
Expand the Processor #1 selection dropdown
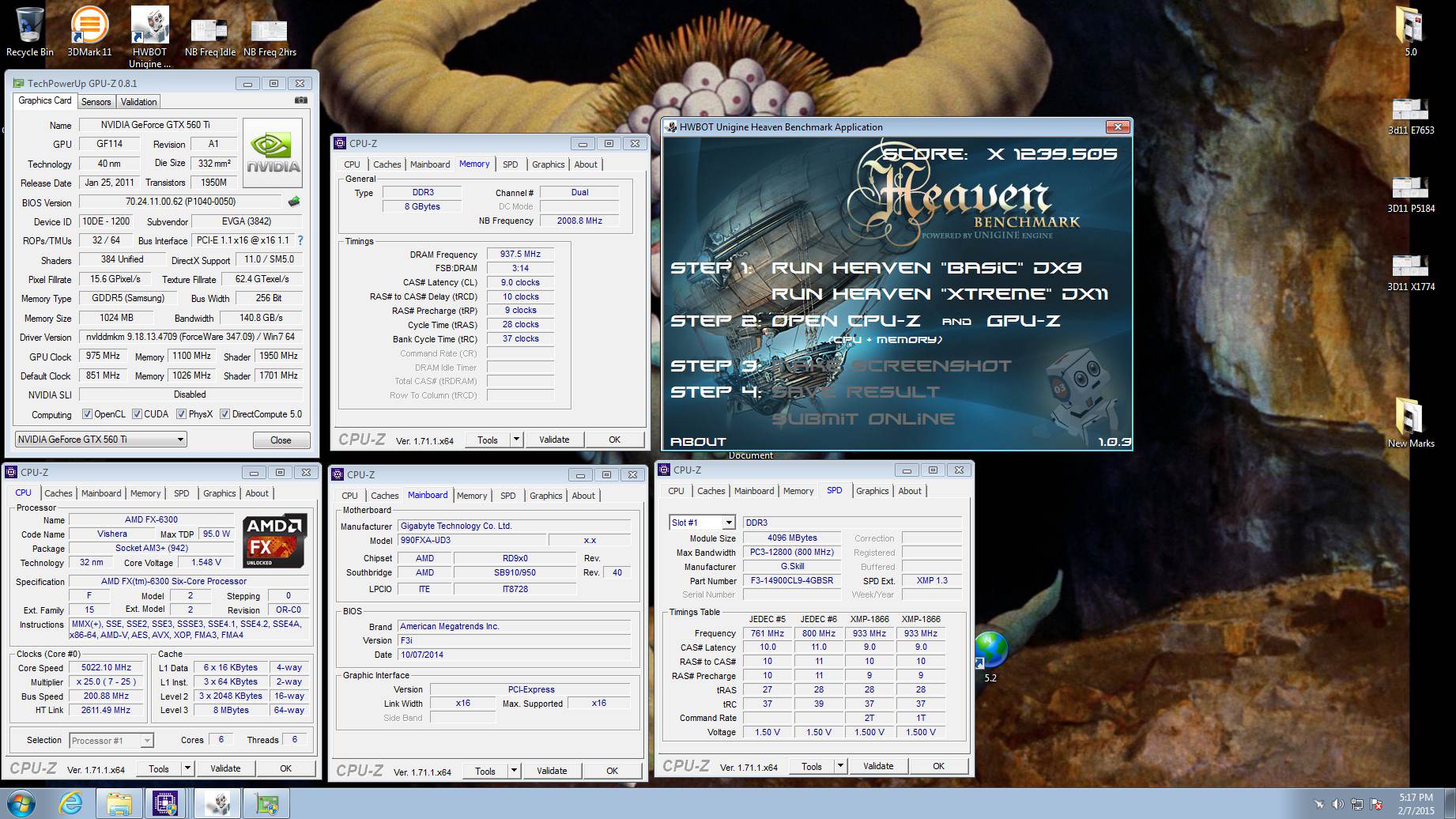tap(147, 741)
